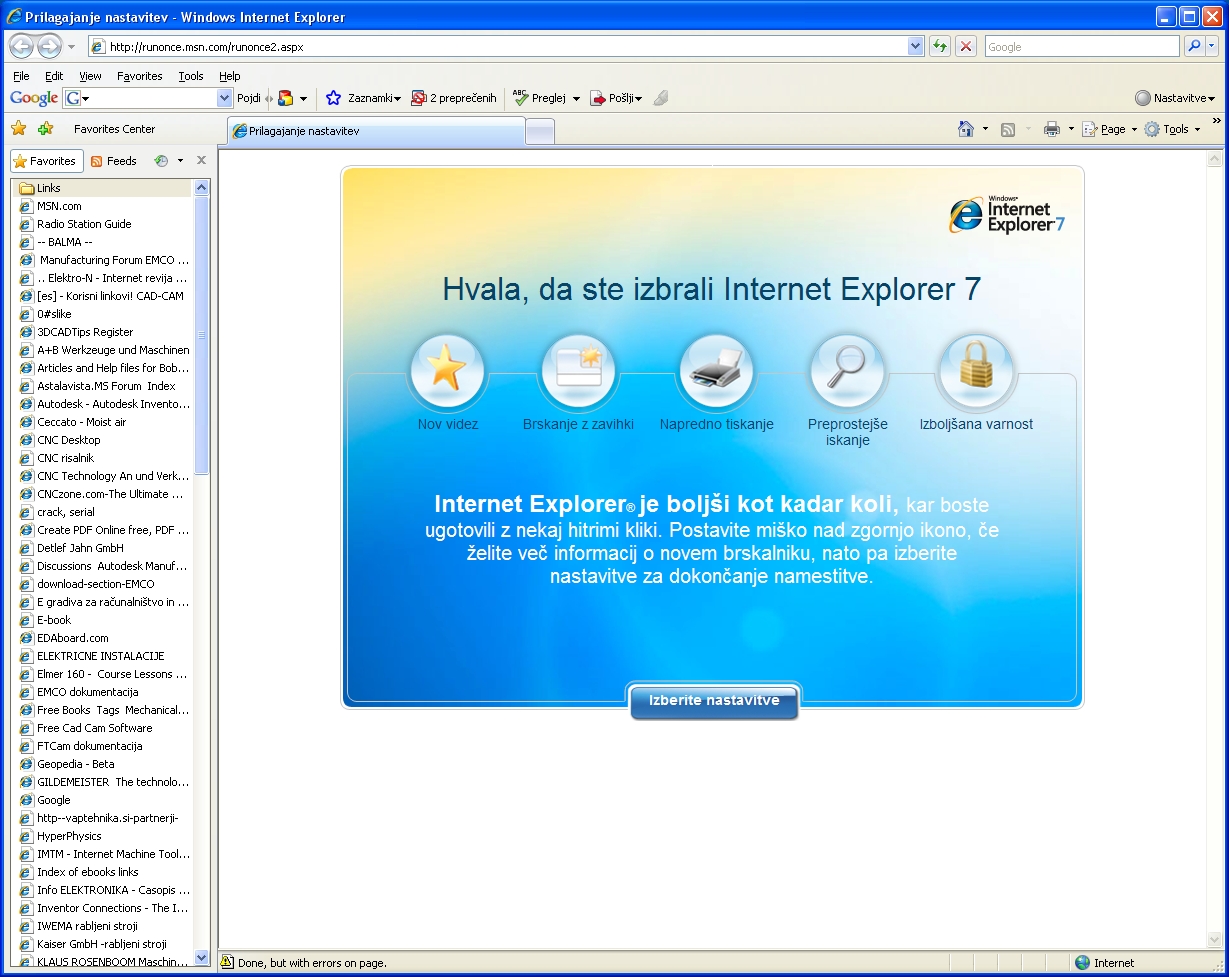Click the search magnifier button
The width and height of the screenshot is (1229, 977).
click(1193, 46)
